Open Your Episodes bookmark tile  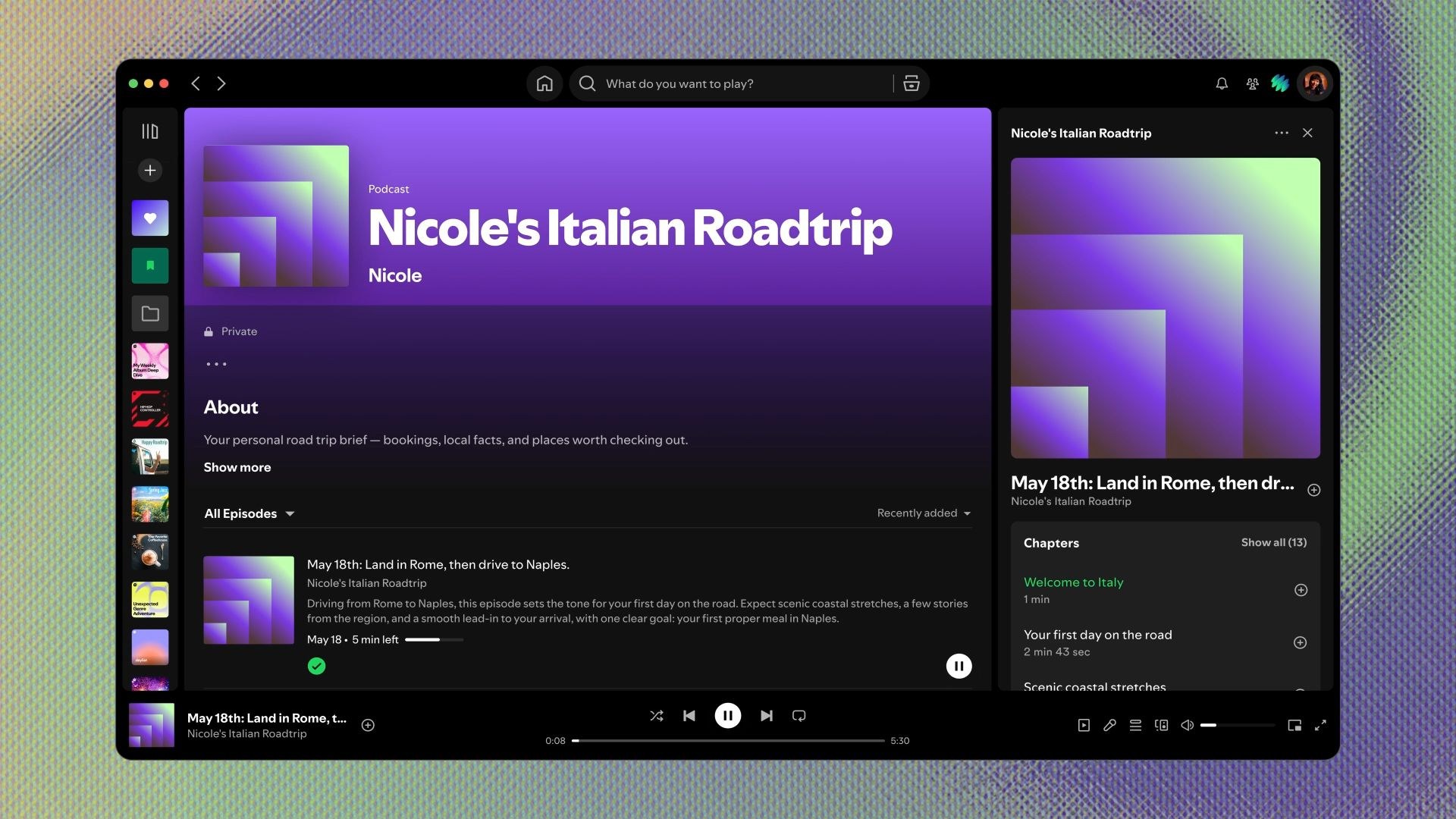[x=150, y=265]
